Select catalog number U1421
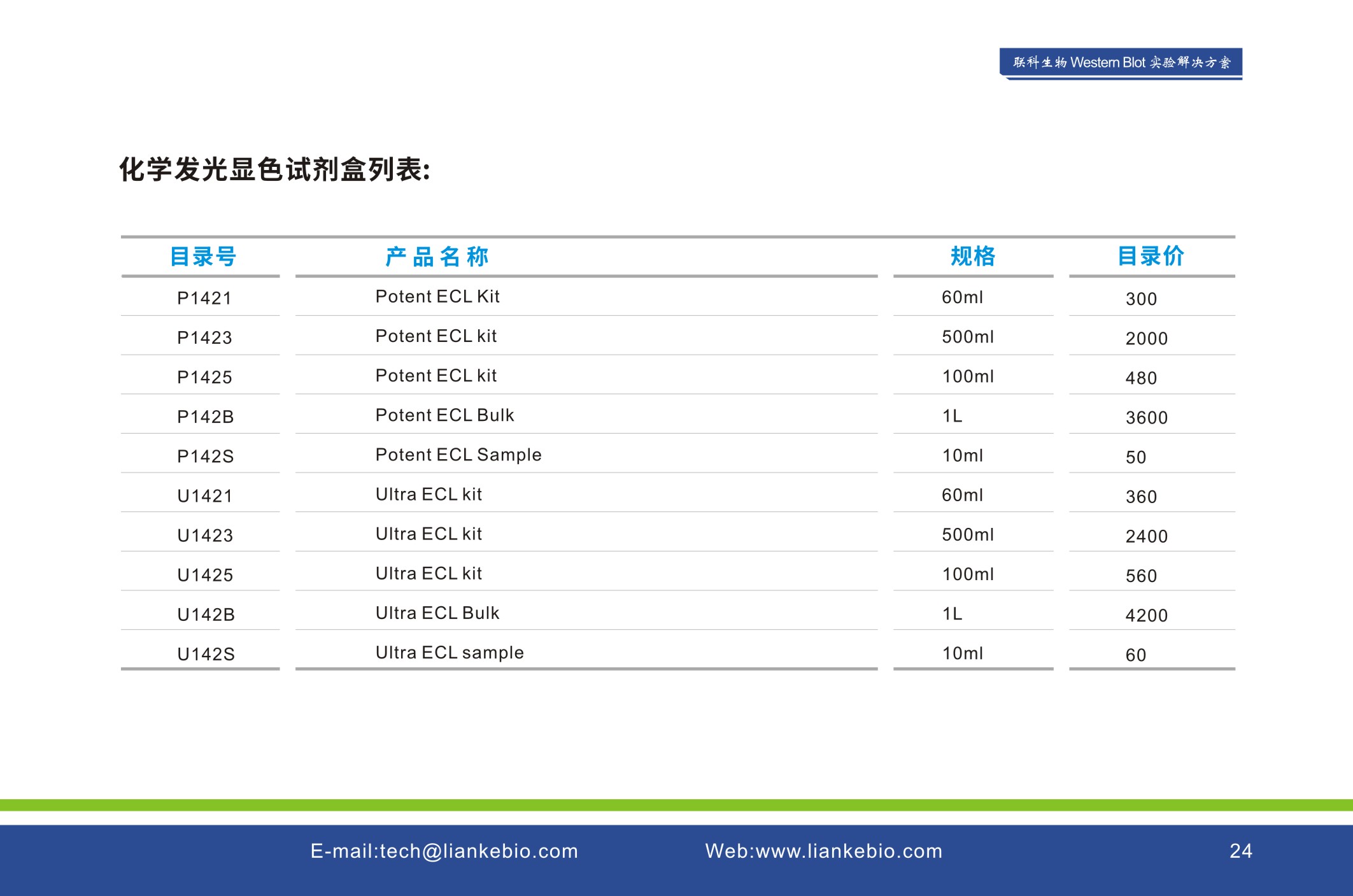 pyautogui.click(x=205, y=495)
